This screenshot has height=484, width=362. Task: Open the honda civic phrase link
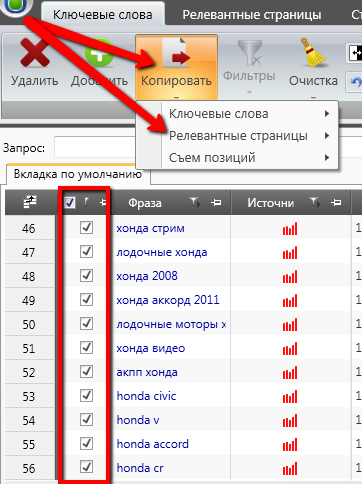click(146, 396)
